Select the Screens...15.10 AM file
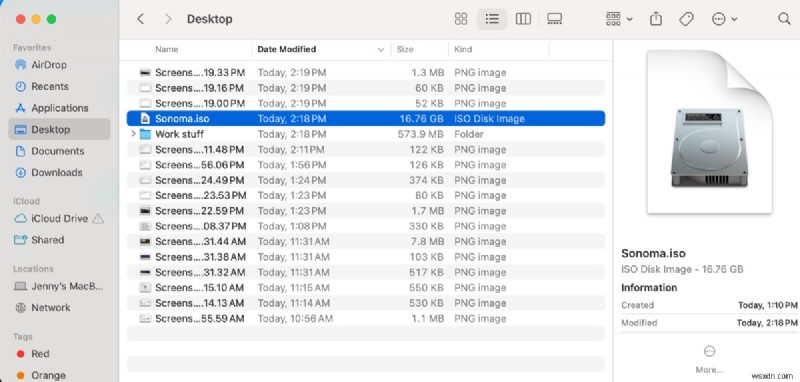 pyautogui.click(x=366, y=288)
